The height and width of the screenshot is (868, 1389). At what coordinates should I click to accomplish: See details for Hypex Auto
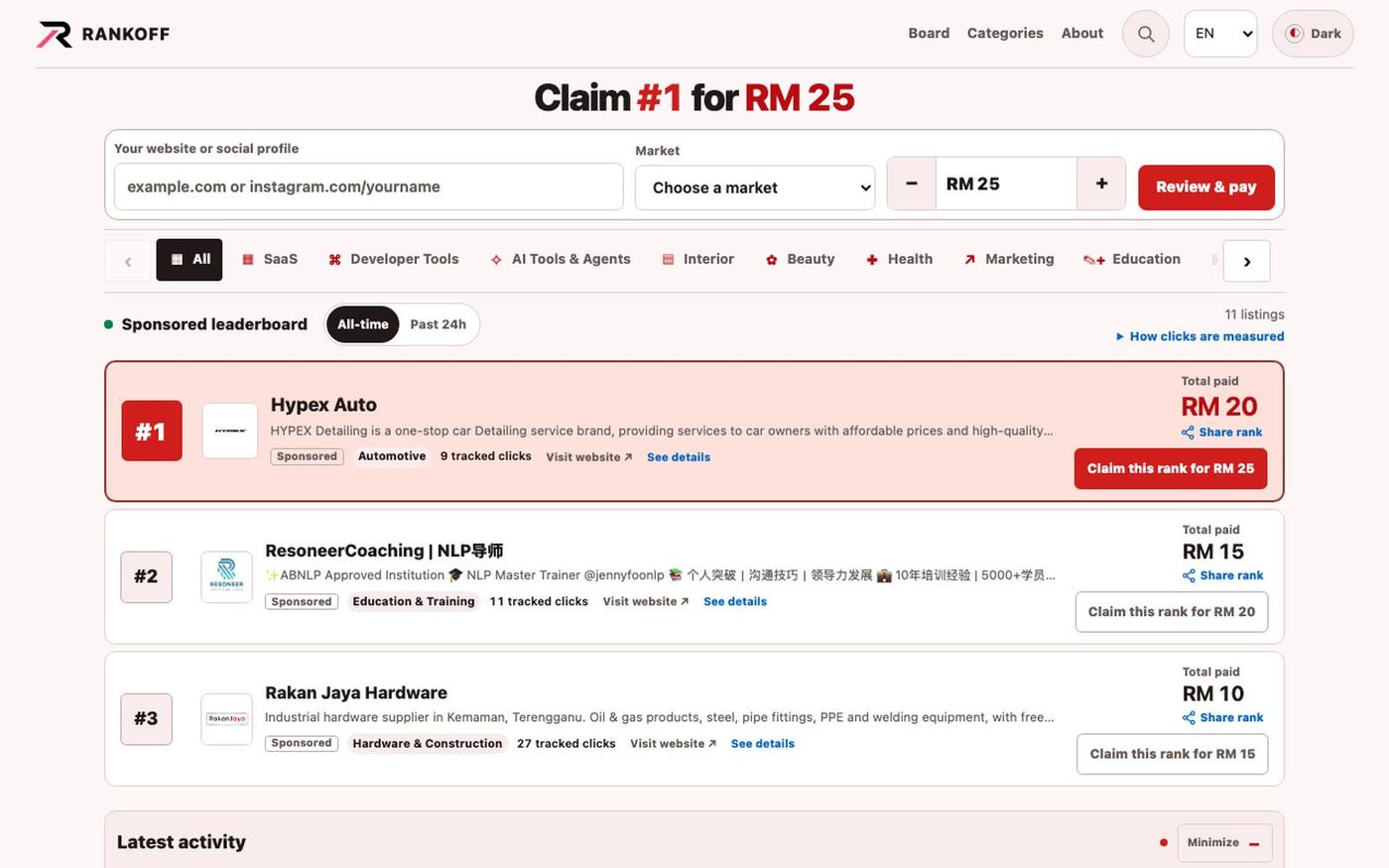click(679, 457)
